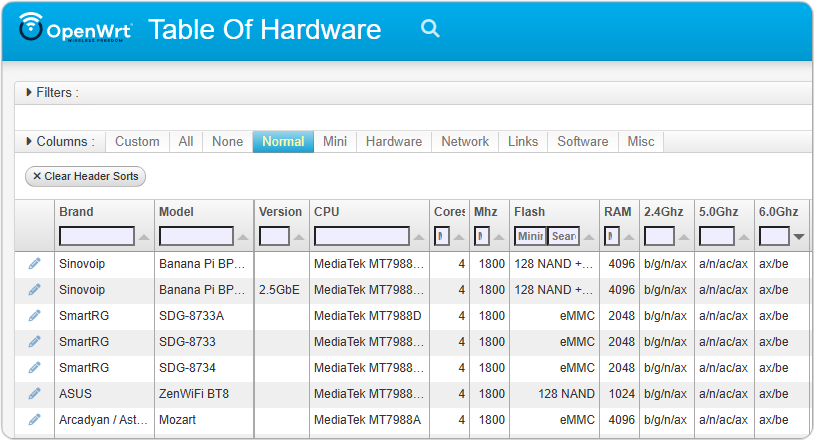Click edit pencil for ASUS ZenWiFi BT8
The width and height of the screenshot is (814, 440).
[x=35, y=393]
